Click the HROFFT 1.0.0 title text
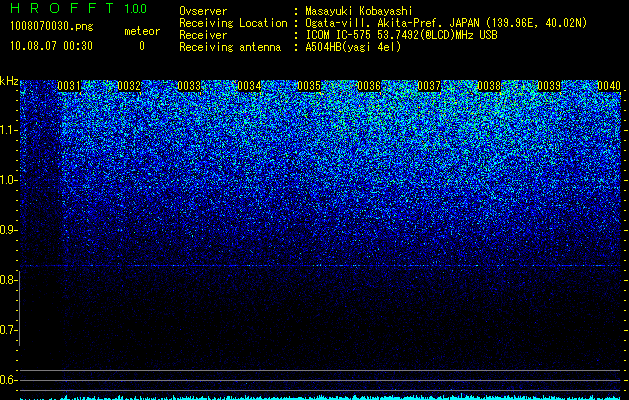The image size is (629, 400). 78,8
